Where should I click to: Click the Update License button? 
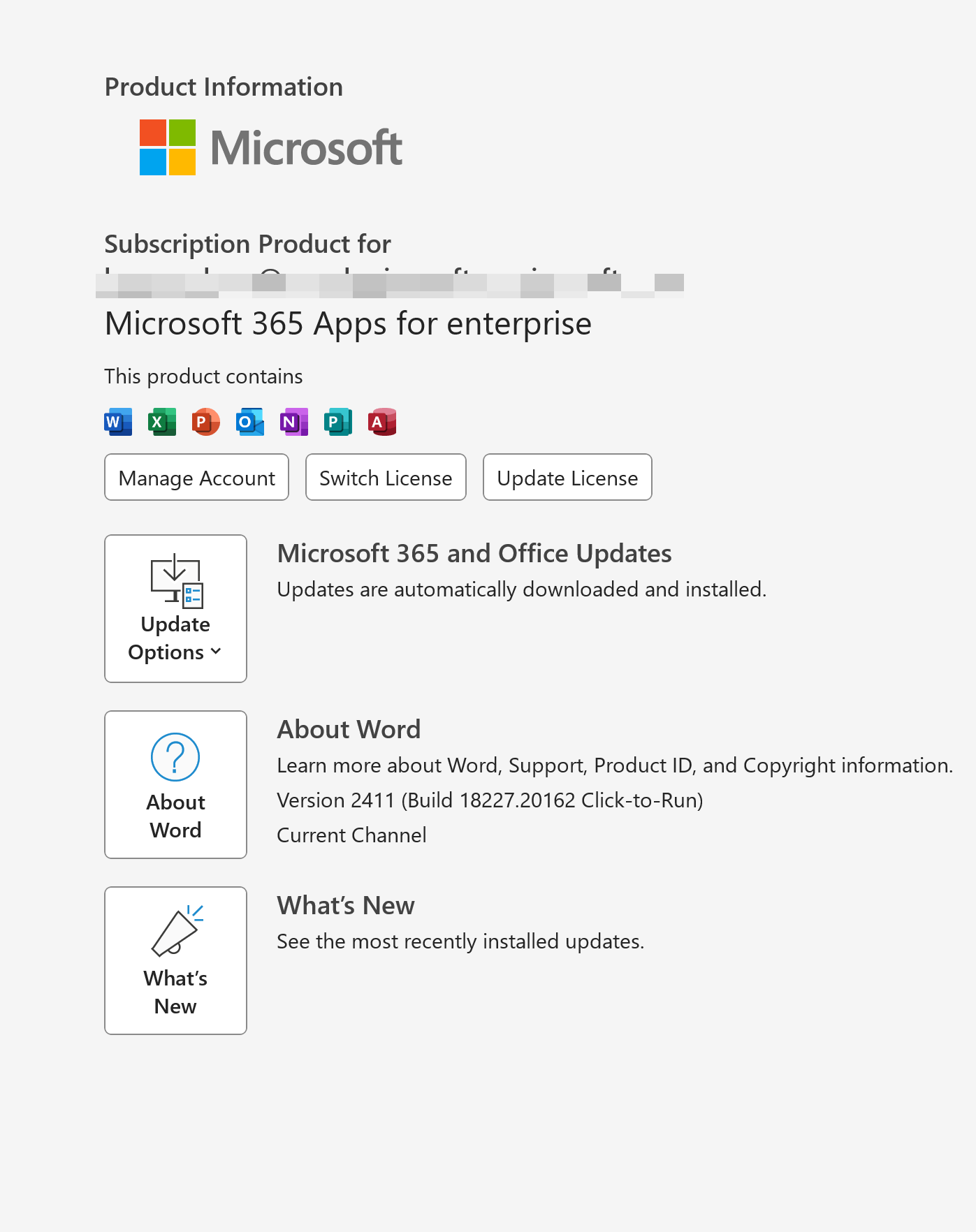(567, 477)
